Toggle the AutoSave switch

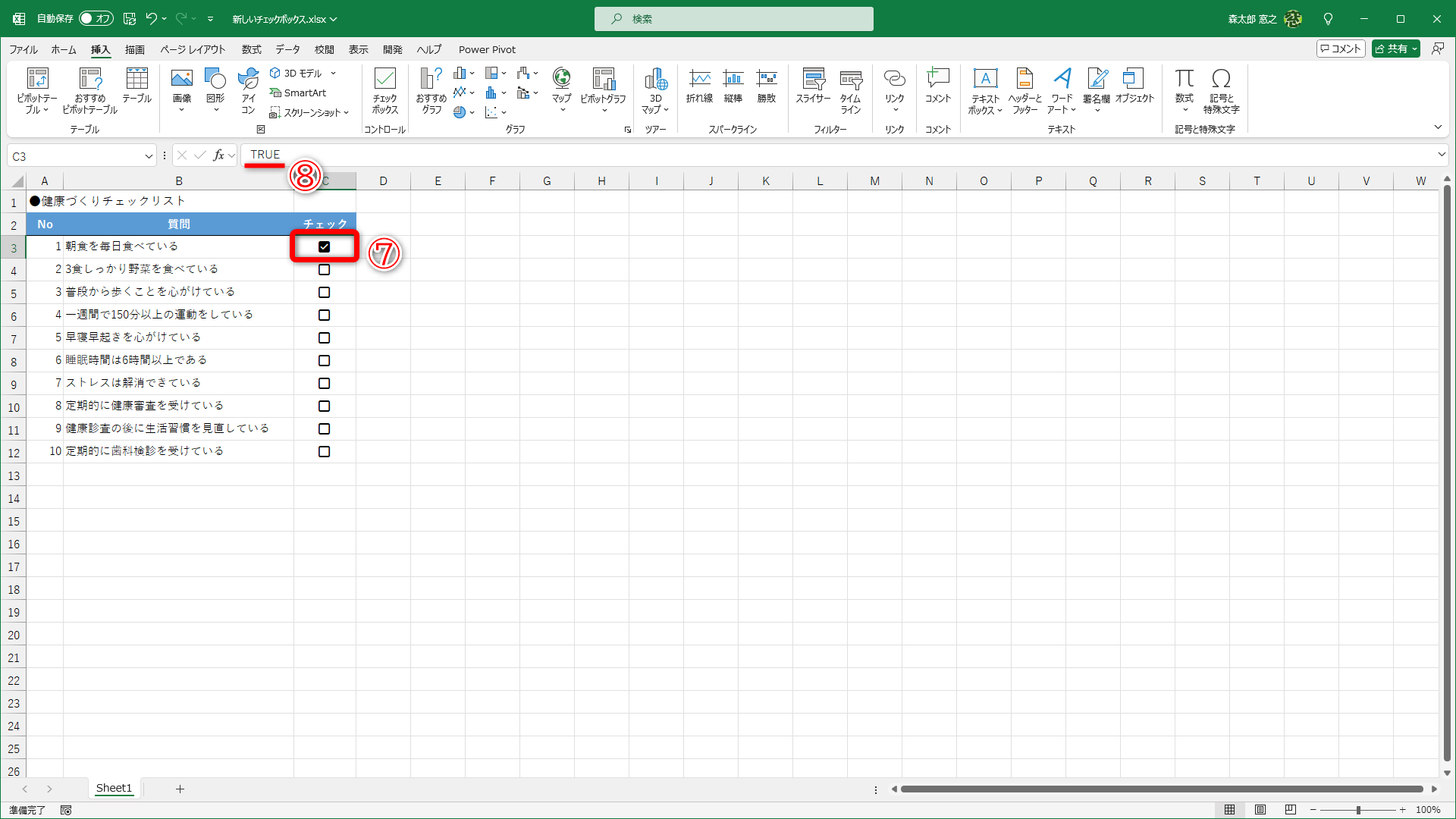[x=96, y=18]
